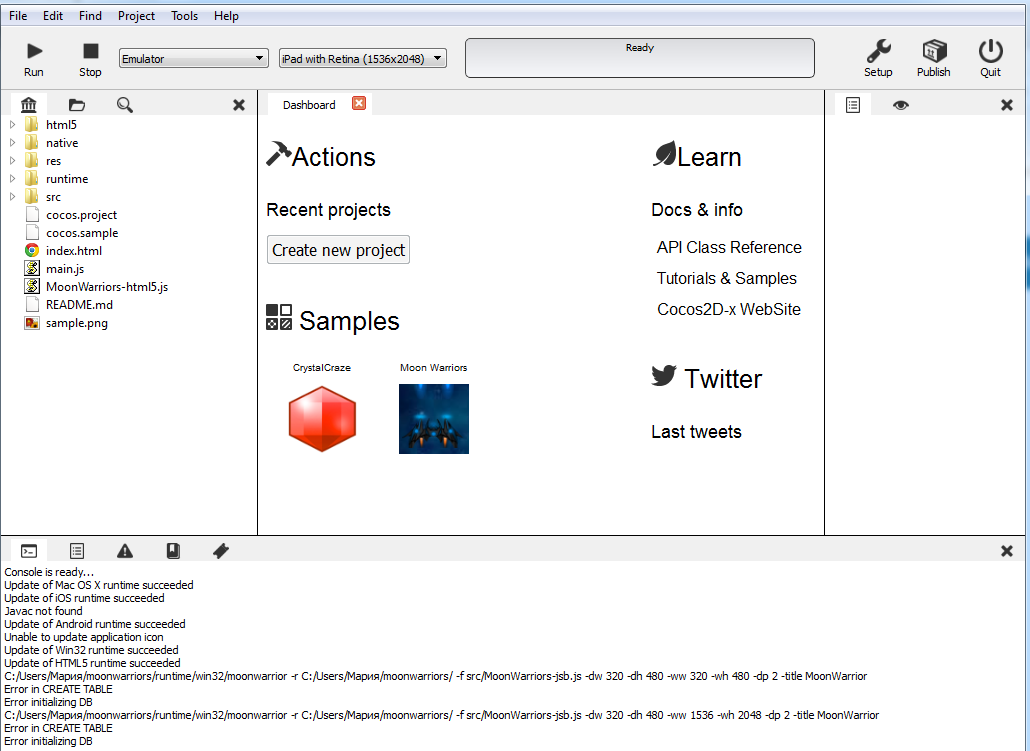This screenshot has height=751, width=1030.
Task: Select the Dashboard tab
Action: (x=309, y=104)
